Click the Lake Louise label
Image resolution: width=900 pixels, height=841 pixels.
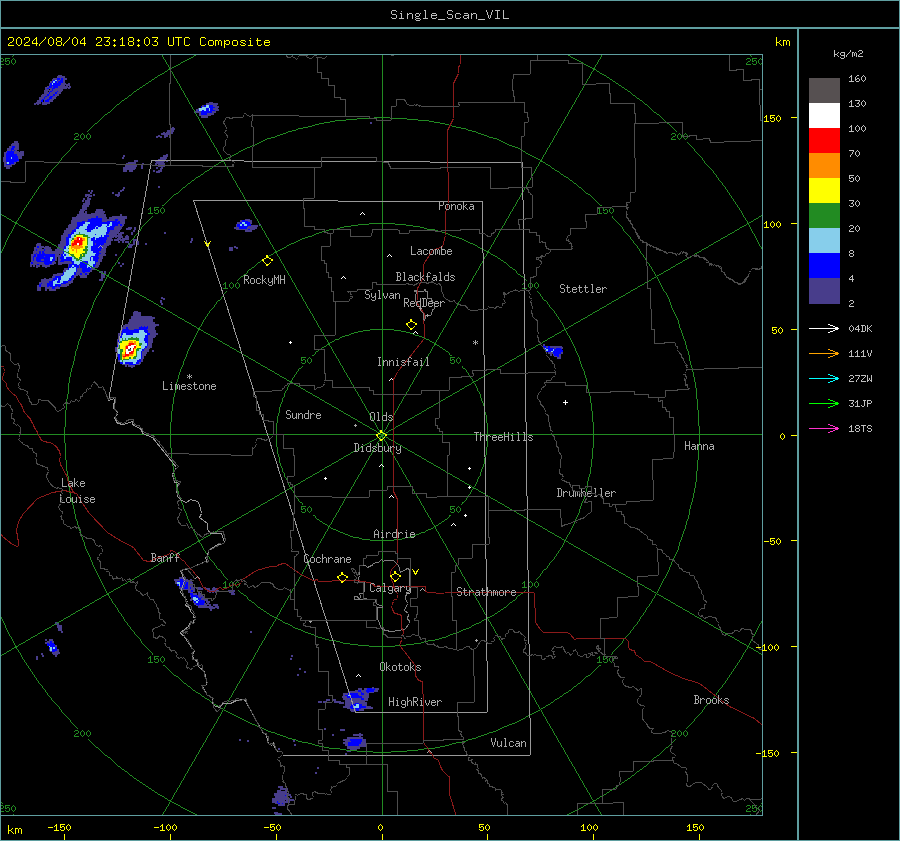click(77, 491)
